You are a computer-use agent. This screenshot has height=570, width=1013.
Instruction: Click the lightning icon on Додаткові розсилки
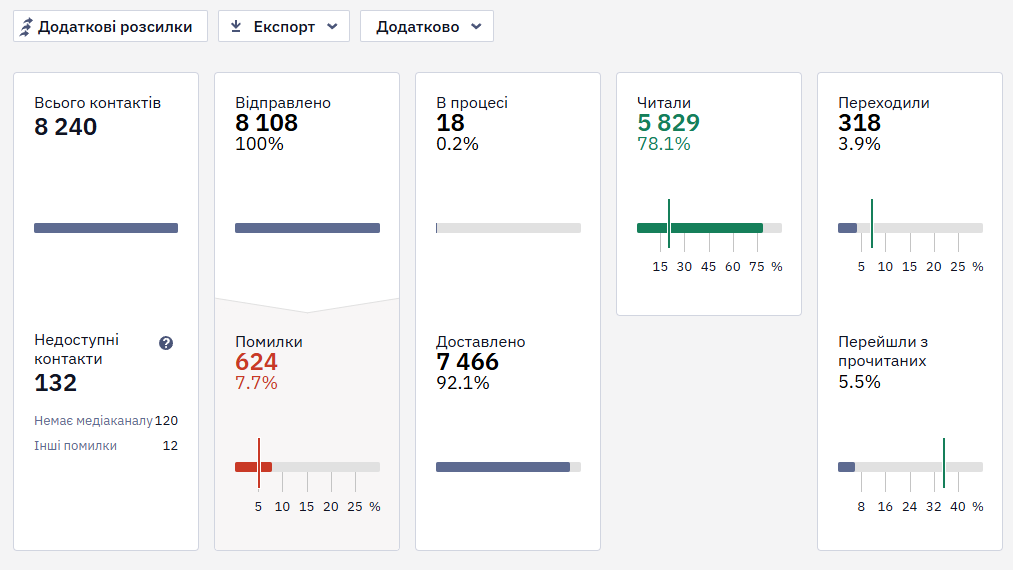coord(26,27)
